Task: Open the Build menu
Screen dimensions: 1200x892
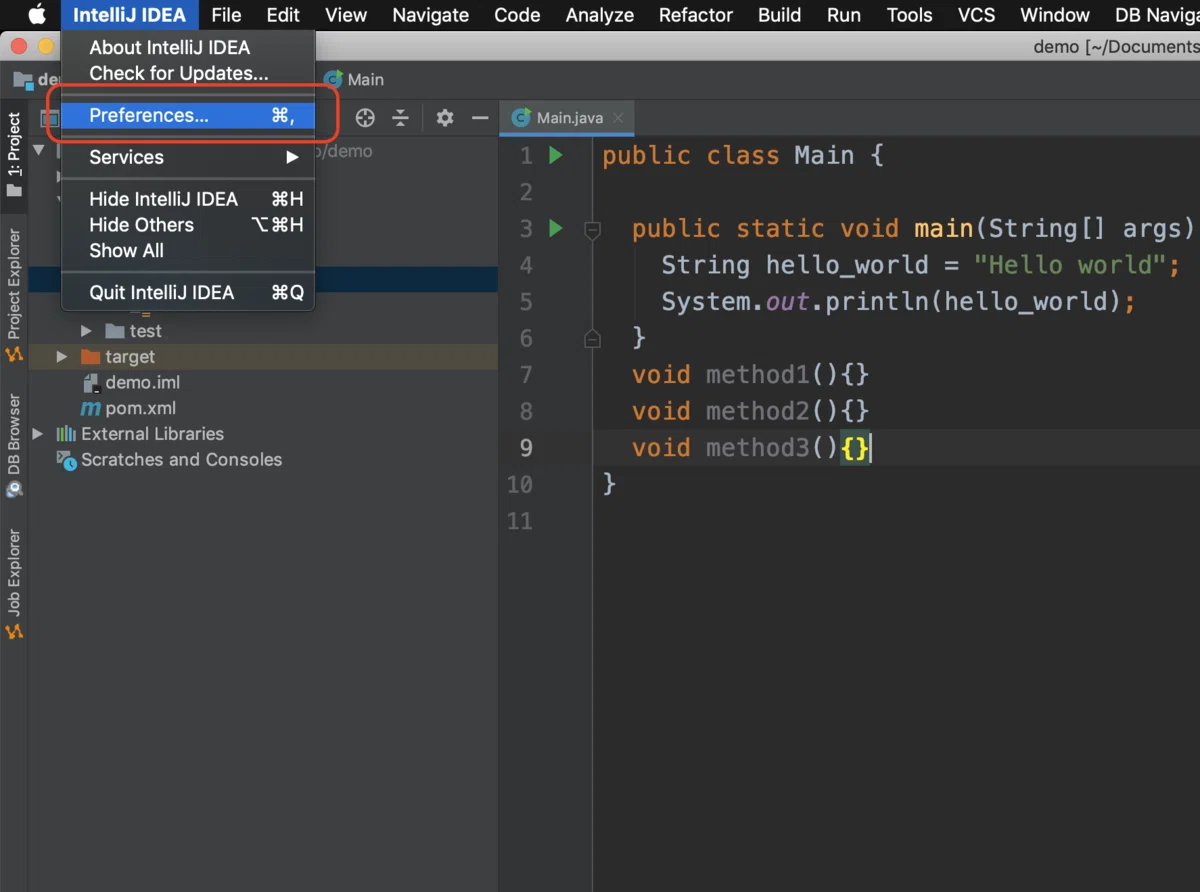Action: pyautogui.click(x=779, y=15)
